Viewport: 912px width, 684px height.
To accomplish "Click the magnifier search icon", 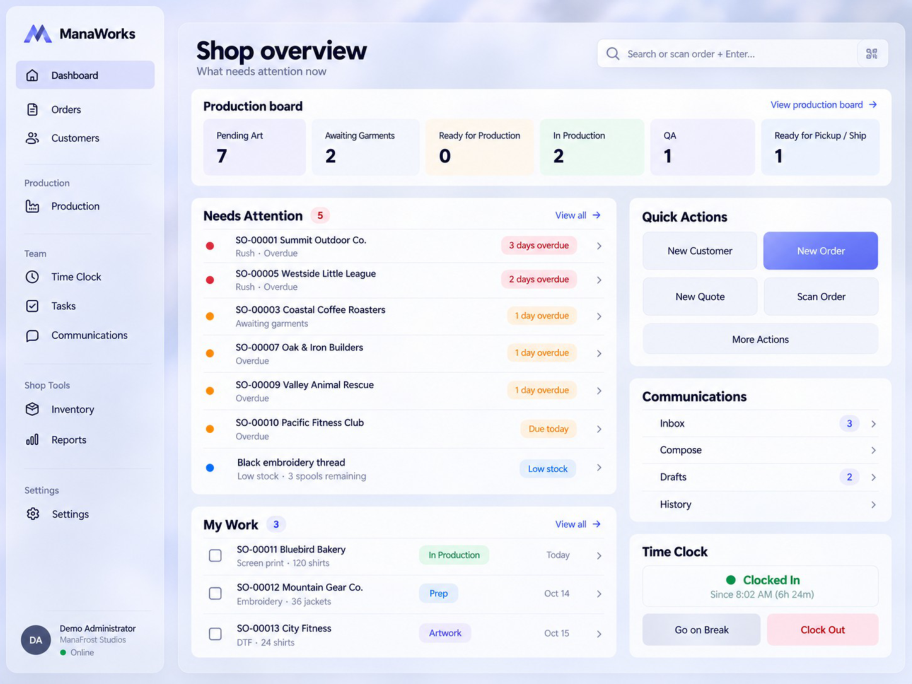I will [x=612, y=54].
